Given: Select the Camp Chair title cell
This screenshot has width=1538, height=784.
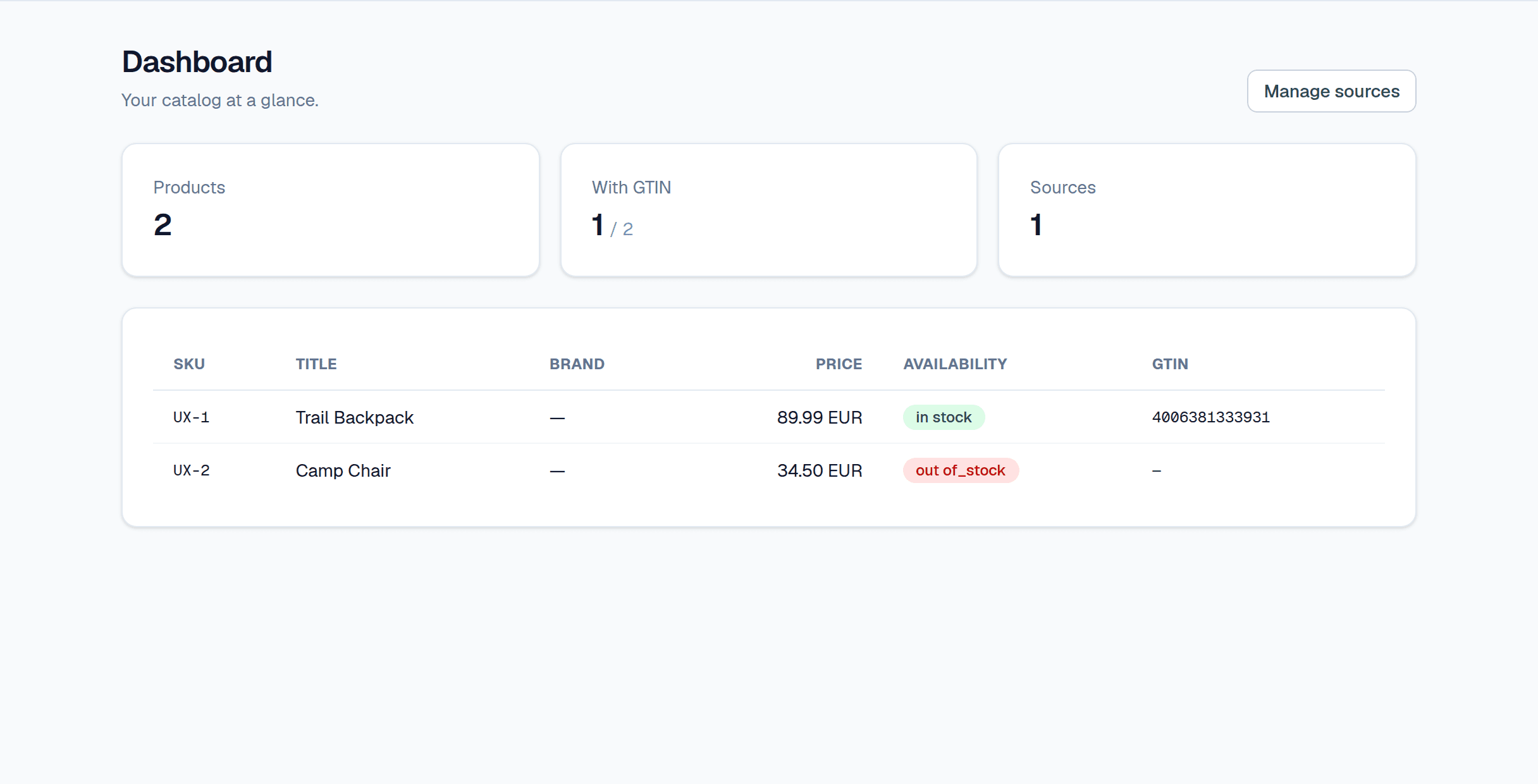Looking at the screenshot, I should point(343,470).
